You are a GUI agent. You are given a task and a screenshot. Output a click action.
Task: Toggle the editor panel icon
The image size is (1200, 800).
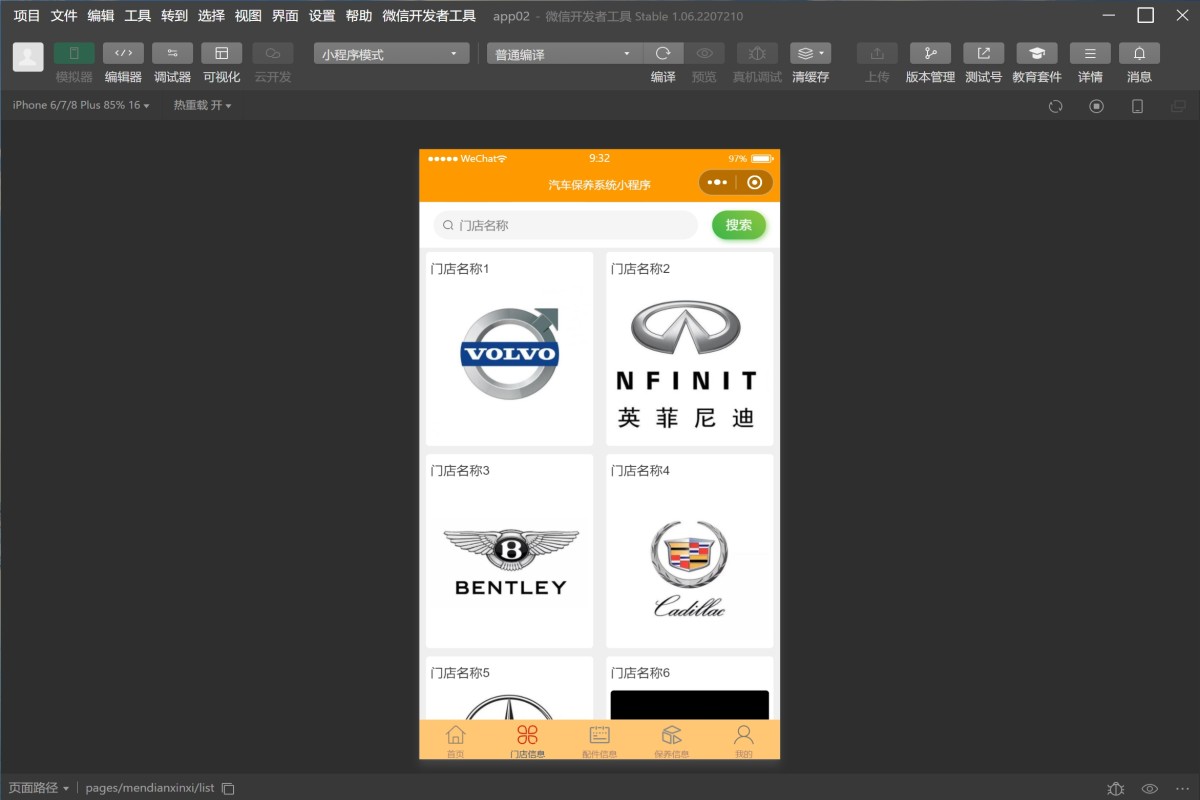coord(123,54)
